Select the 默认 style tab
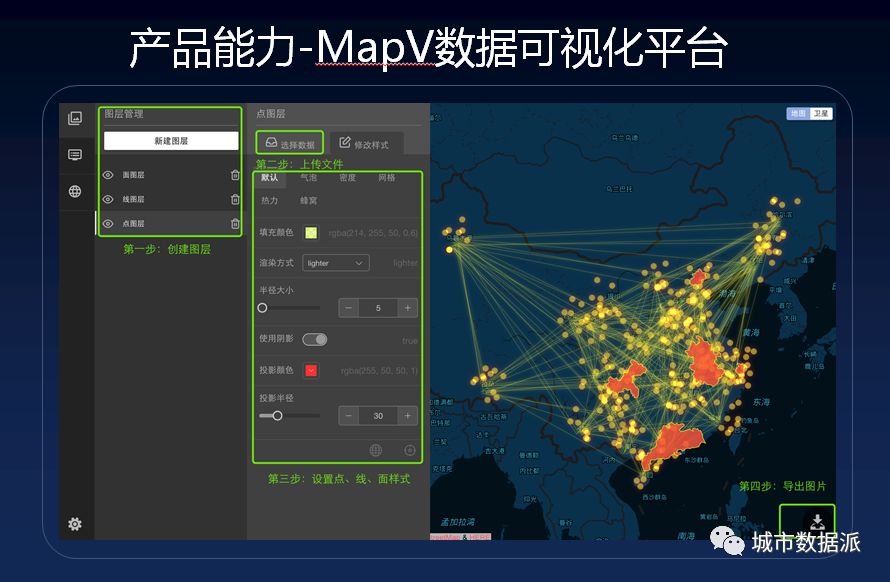 click(270, 178)
